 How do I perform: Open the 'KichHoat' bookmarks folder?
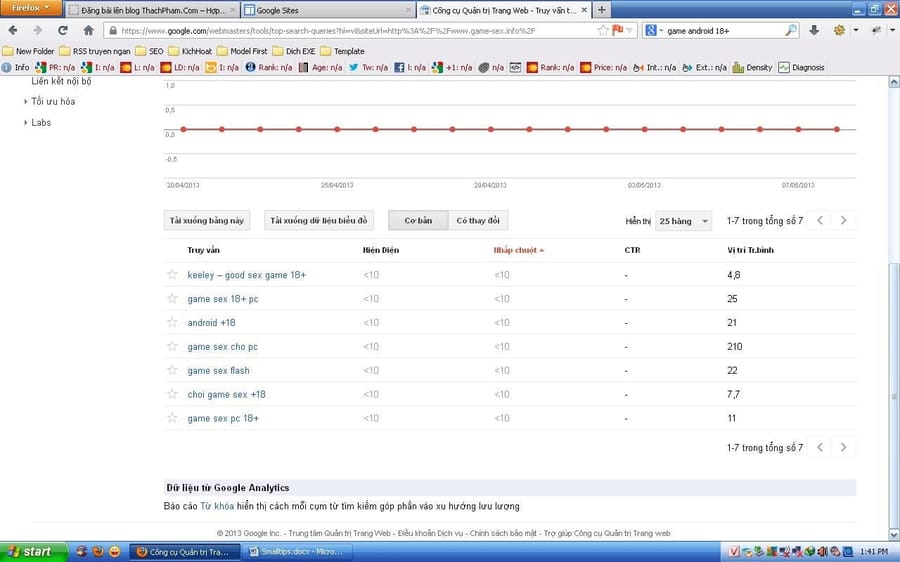(190, 51)
